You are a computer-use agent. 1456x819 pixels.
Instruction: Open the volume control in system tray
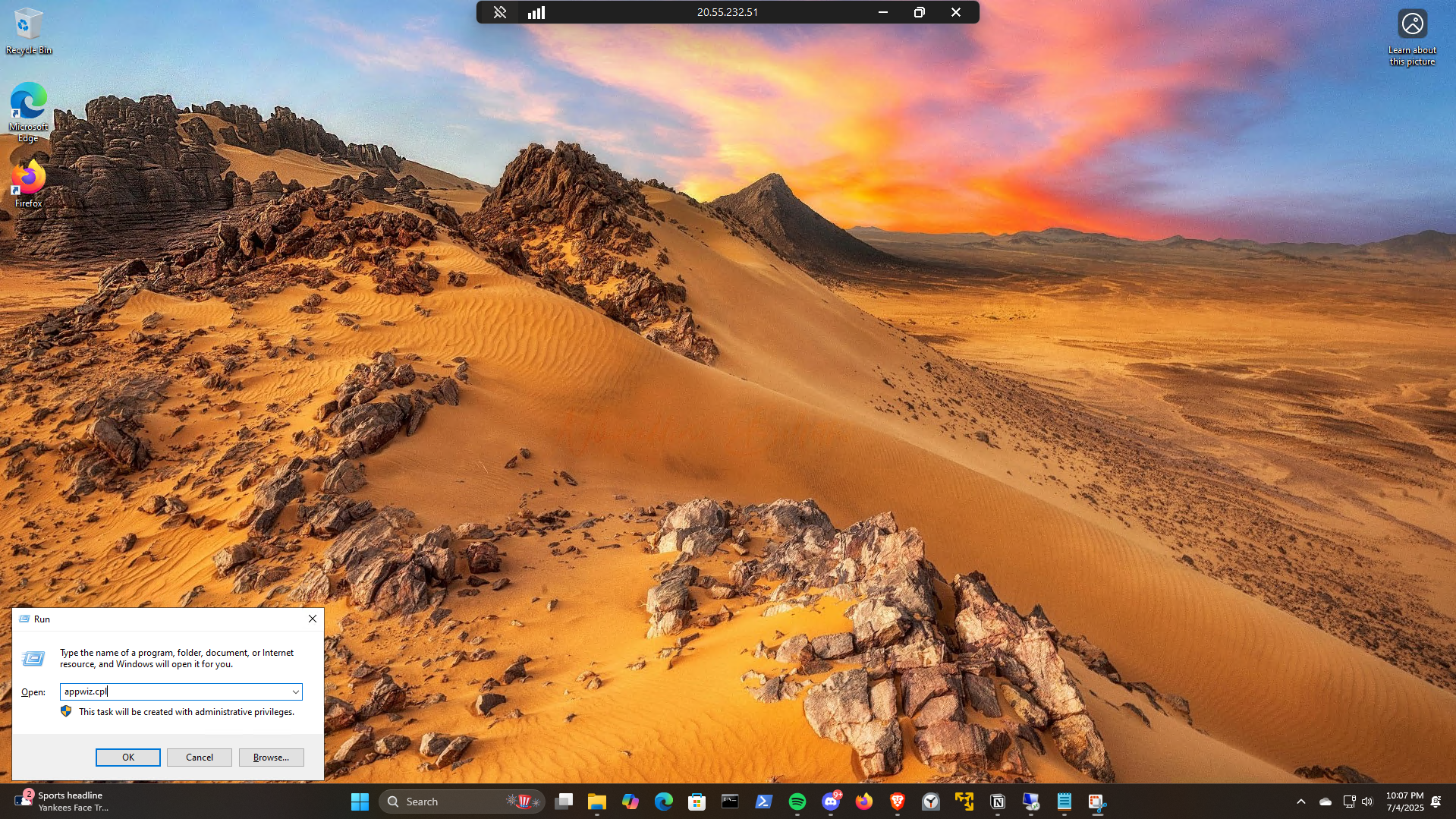pyautogui.click(x=1367, y=802)
